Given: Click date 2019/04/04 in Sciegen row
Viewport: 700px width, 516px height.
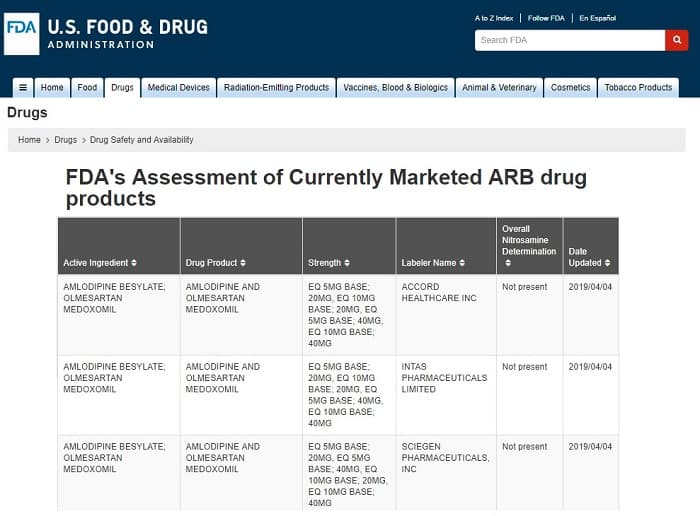Looking at the screenshot, I should point(590,446).
